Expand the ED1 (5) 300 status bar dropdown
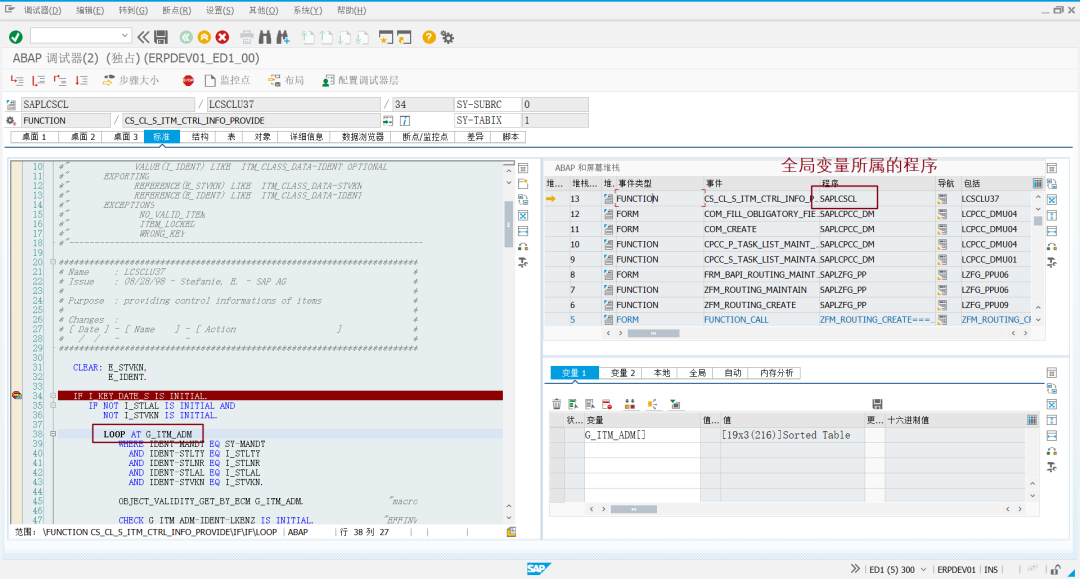 [x=923, y=569]
